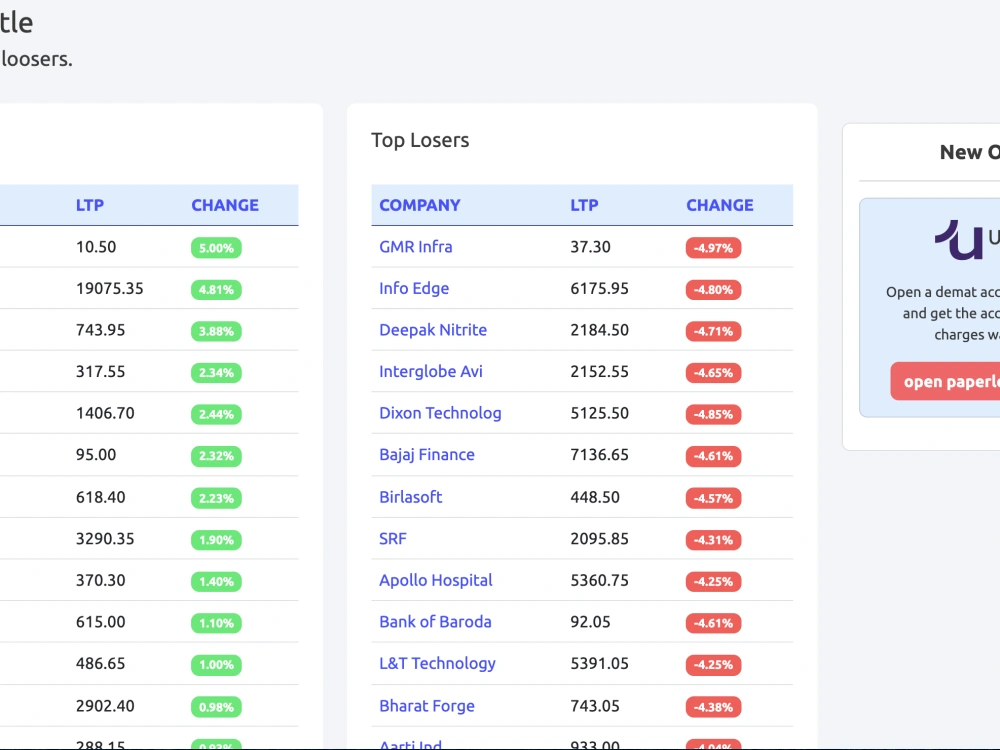The width and height of the screenshot is (1000, 750).
Task: Click the -4.25% badge for Apollo Hospital
Action: tap(714, 582)
